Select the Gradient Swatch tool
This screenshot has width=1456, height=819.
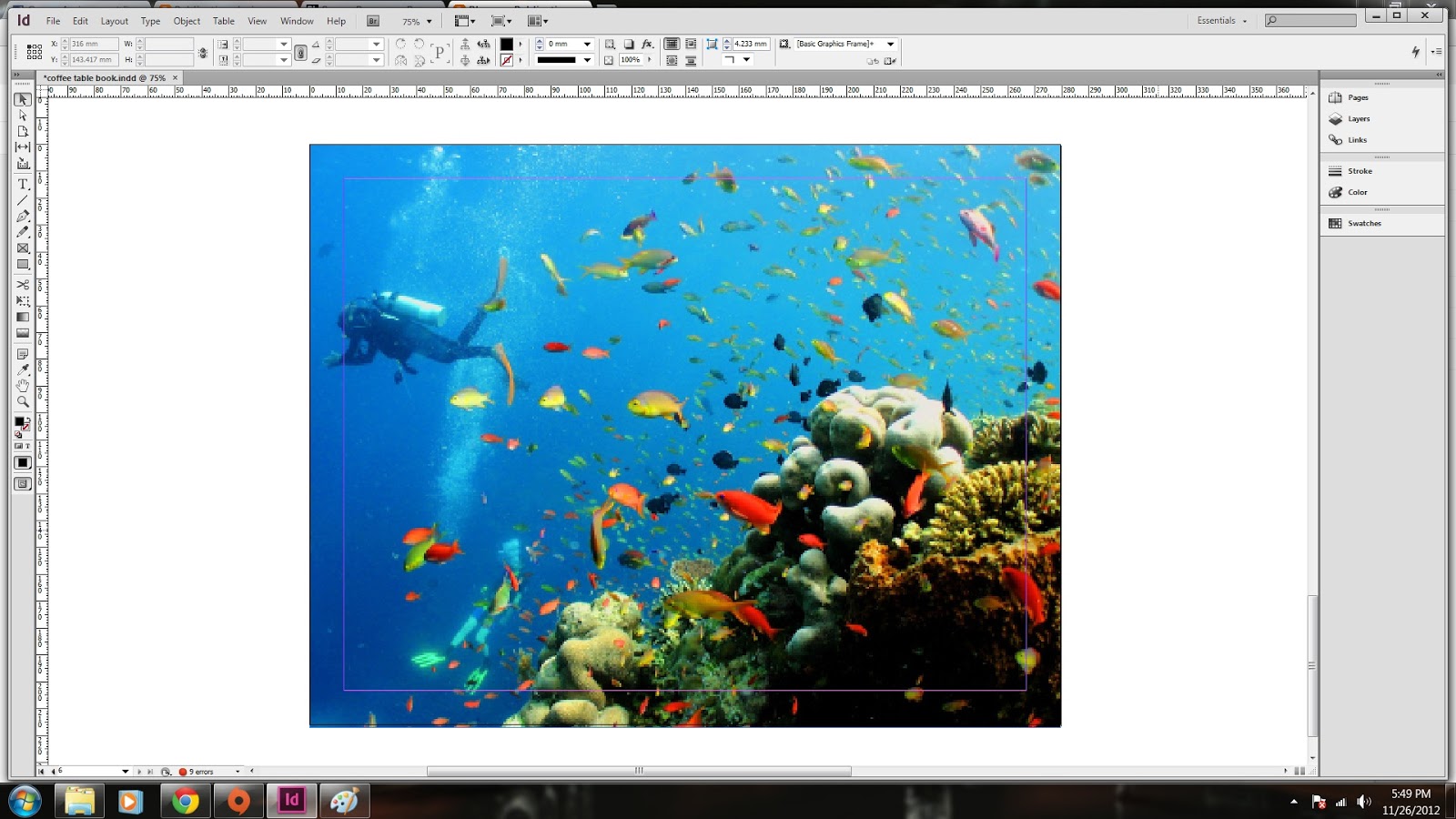pyautogui.click(x=23, y=318)
